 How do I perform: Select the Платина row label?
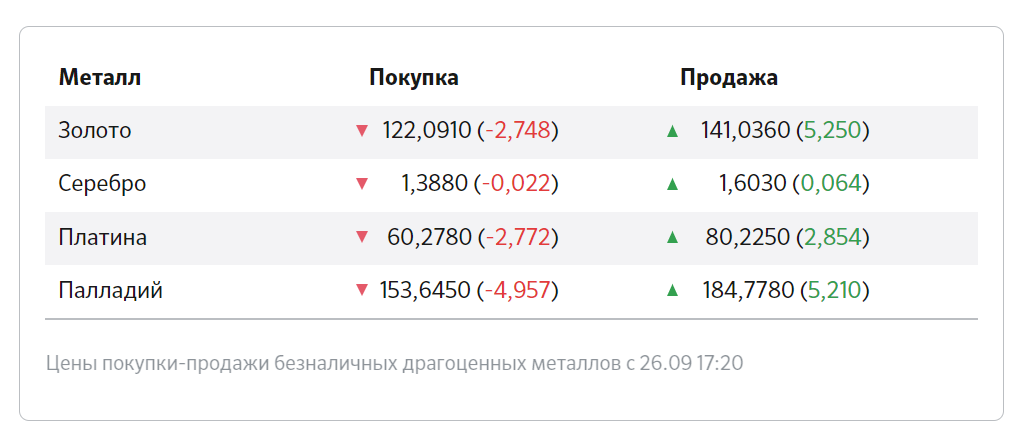(103, 238)
